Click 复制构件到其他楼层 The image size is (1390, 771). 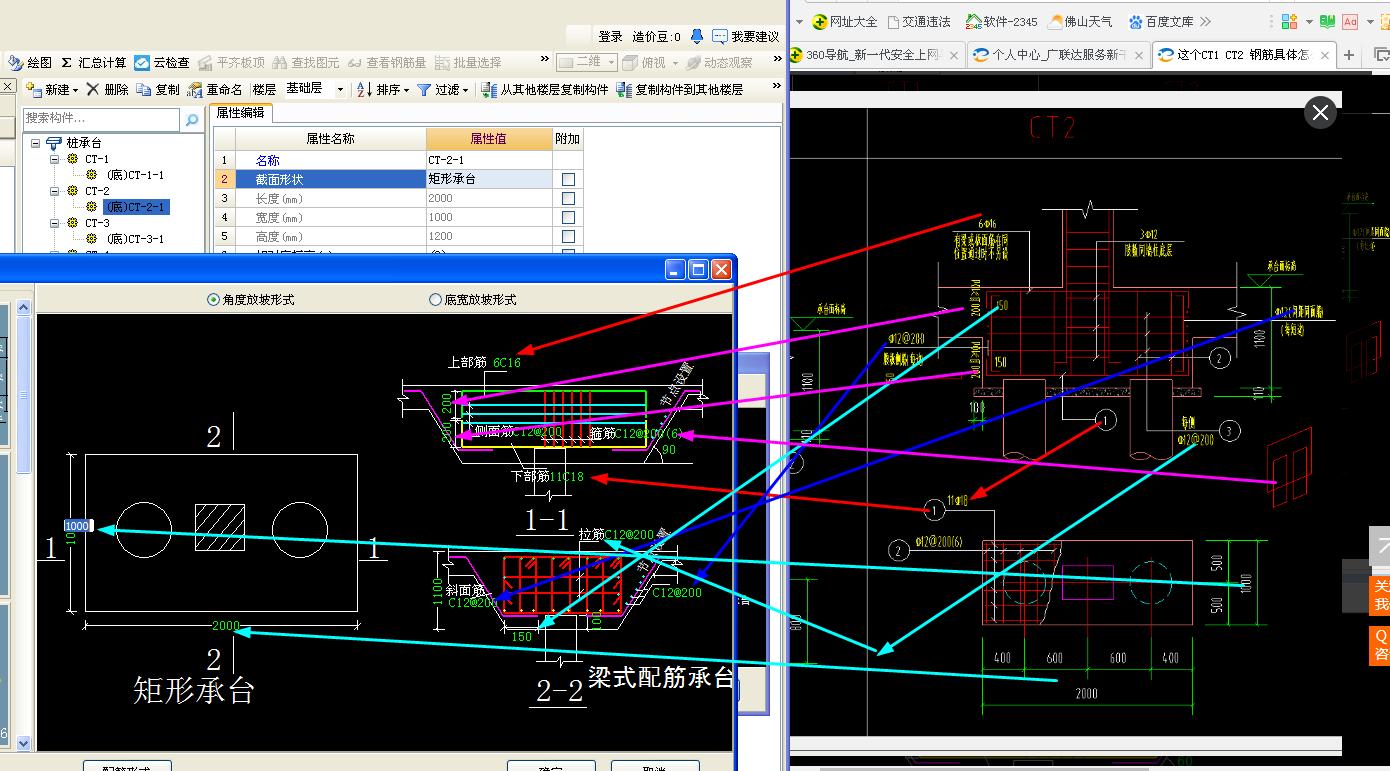tap(680, 89)
